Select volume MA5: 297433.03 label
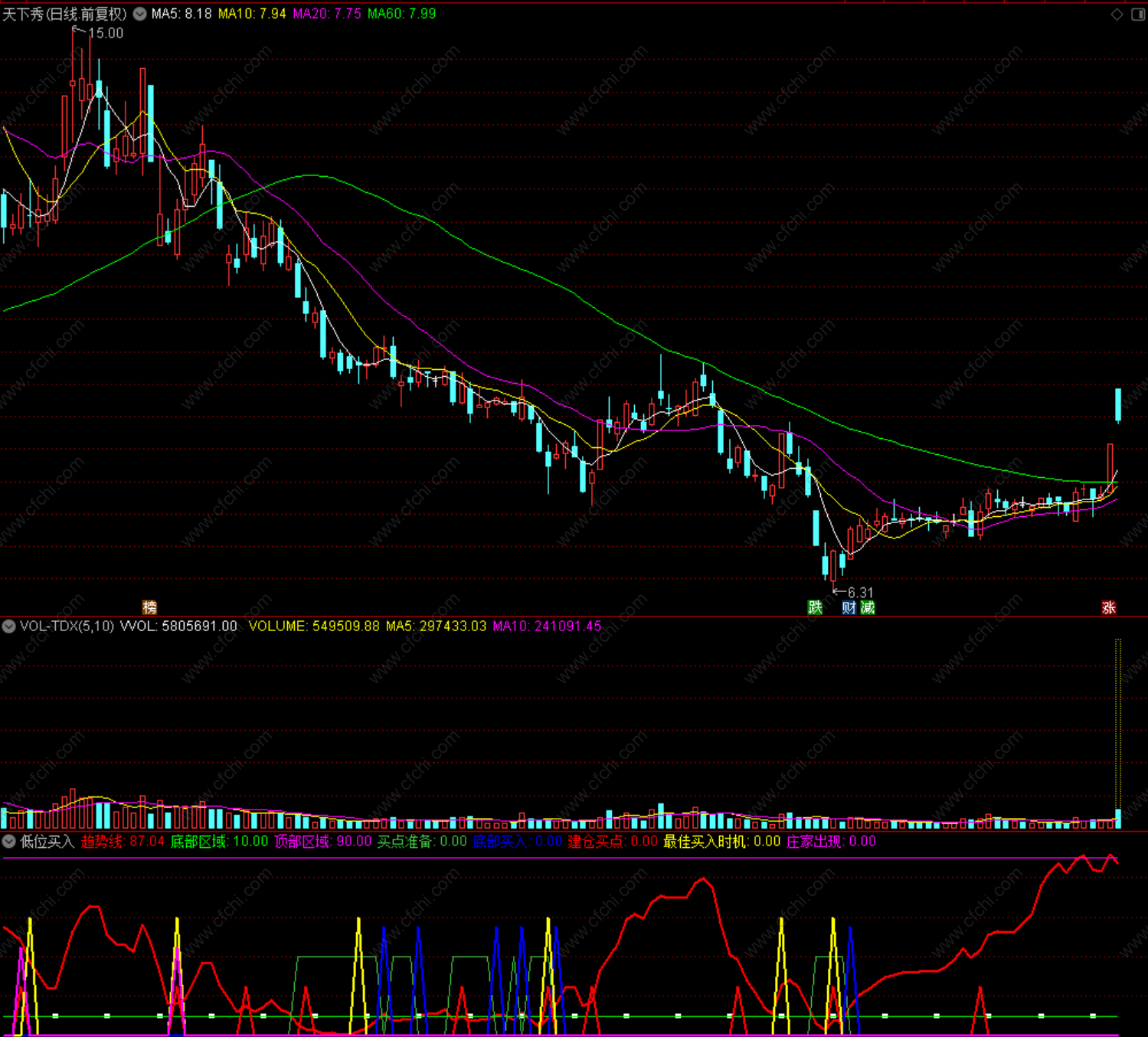Screen dimensions: 1148x1037 [436, 626]
